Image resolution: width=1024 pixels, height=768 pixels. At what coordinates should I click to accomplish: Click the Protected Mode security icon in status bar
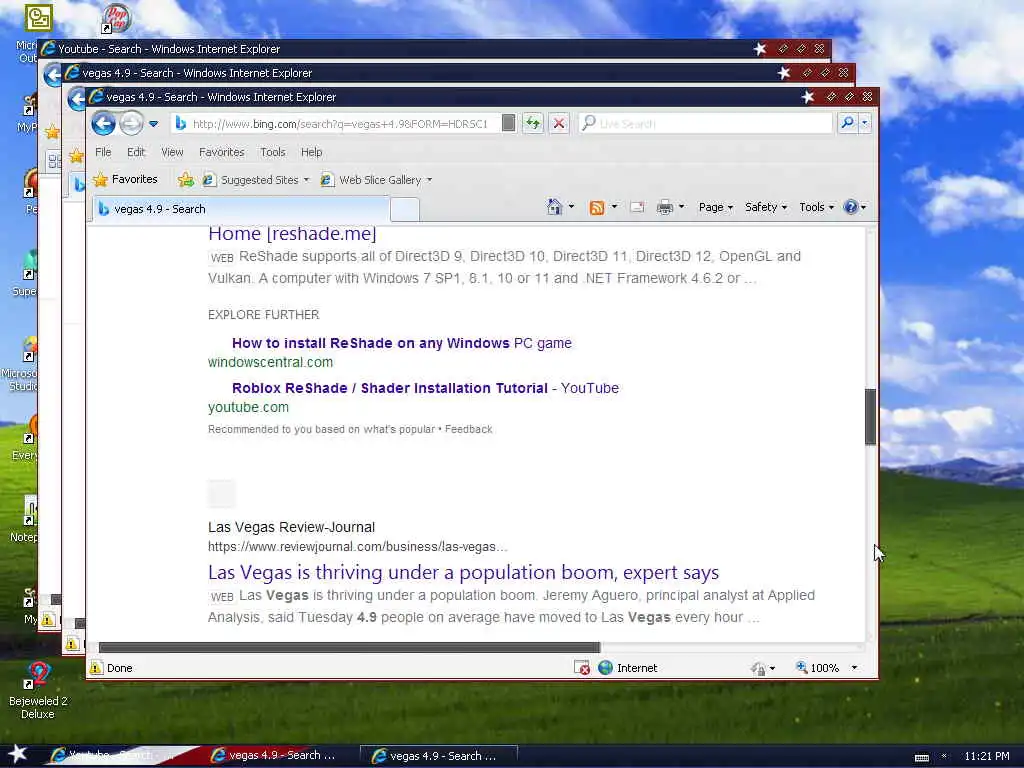tap(758, 668)
